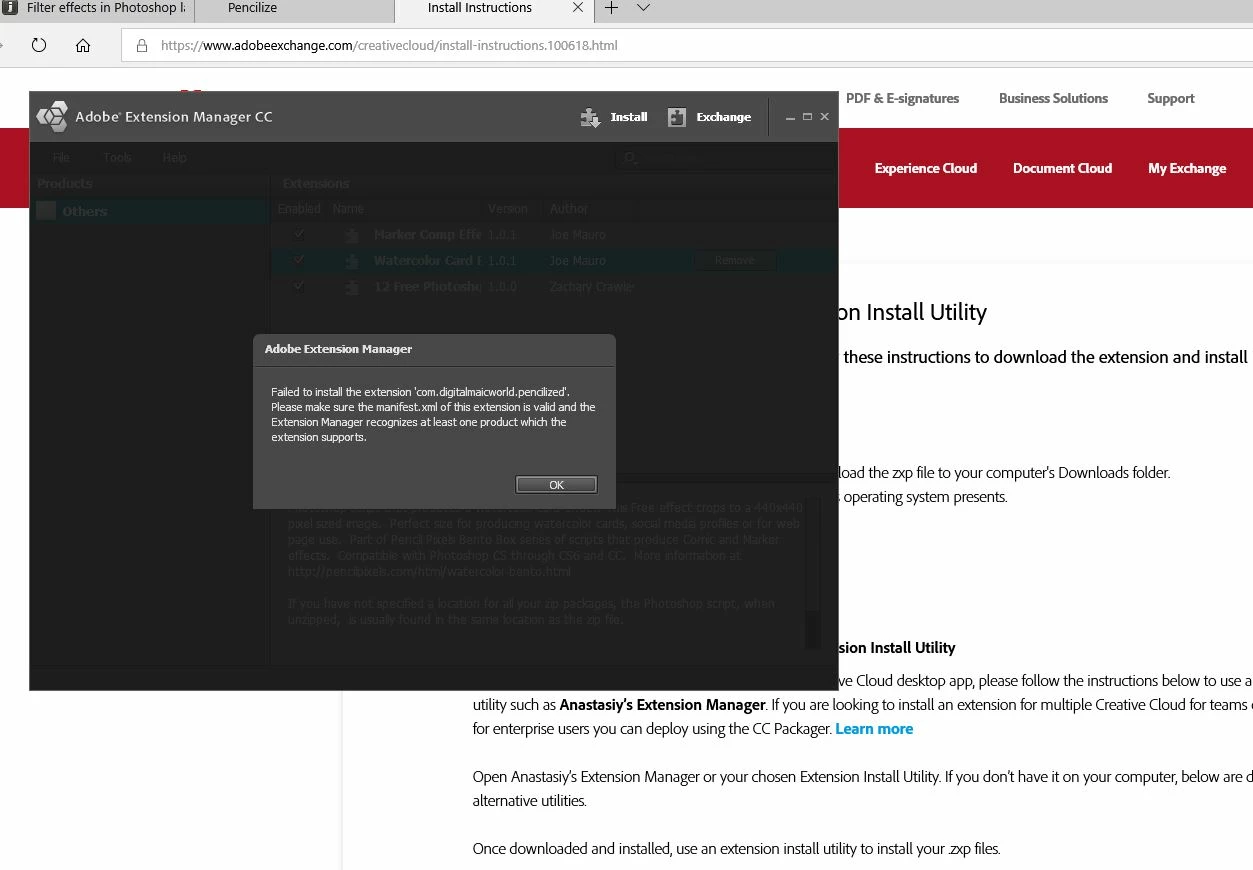Click the Version column header
The image size is (1253, 870).
coord(507,209)
